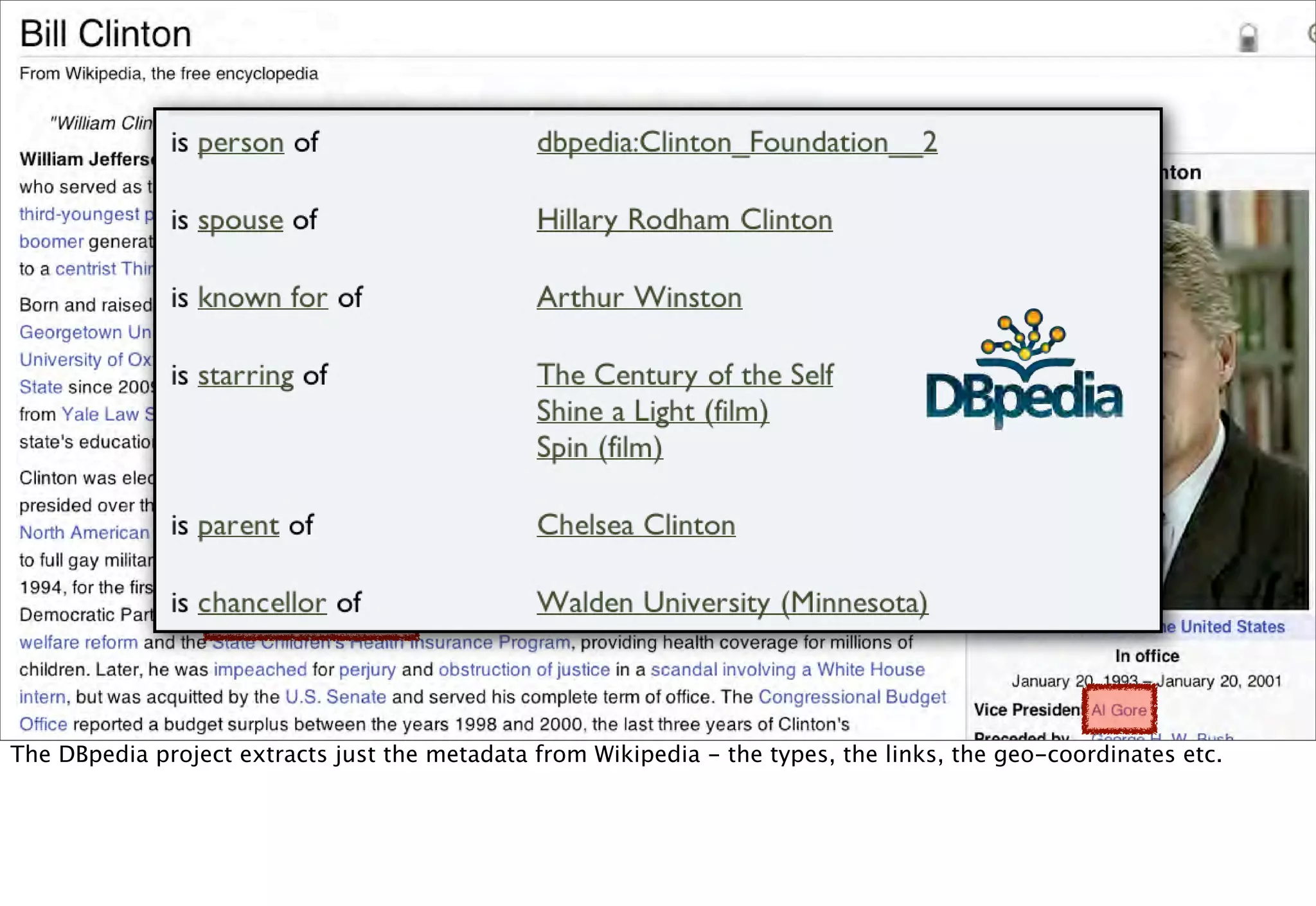Screen dimensions: 1316x906
Task: Click the Shine a Light (film) link
Action: (652, 411)
